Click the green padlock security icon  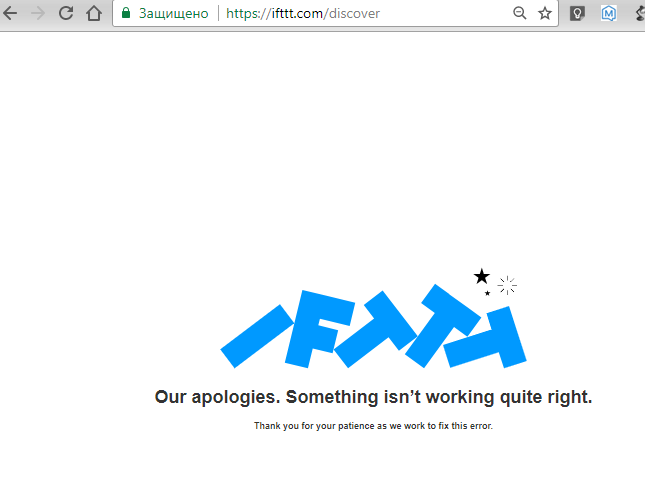[x=126, y=13]
